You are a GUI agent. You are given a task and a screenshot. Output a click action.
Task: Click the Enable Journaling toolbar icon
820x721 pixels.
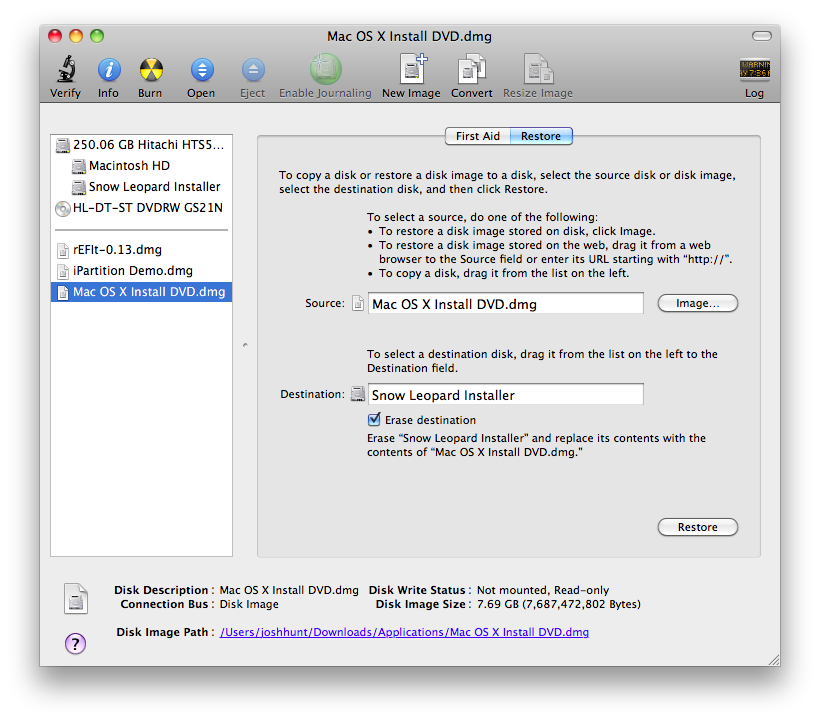325,68
